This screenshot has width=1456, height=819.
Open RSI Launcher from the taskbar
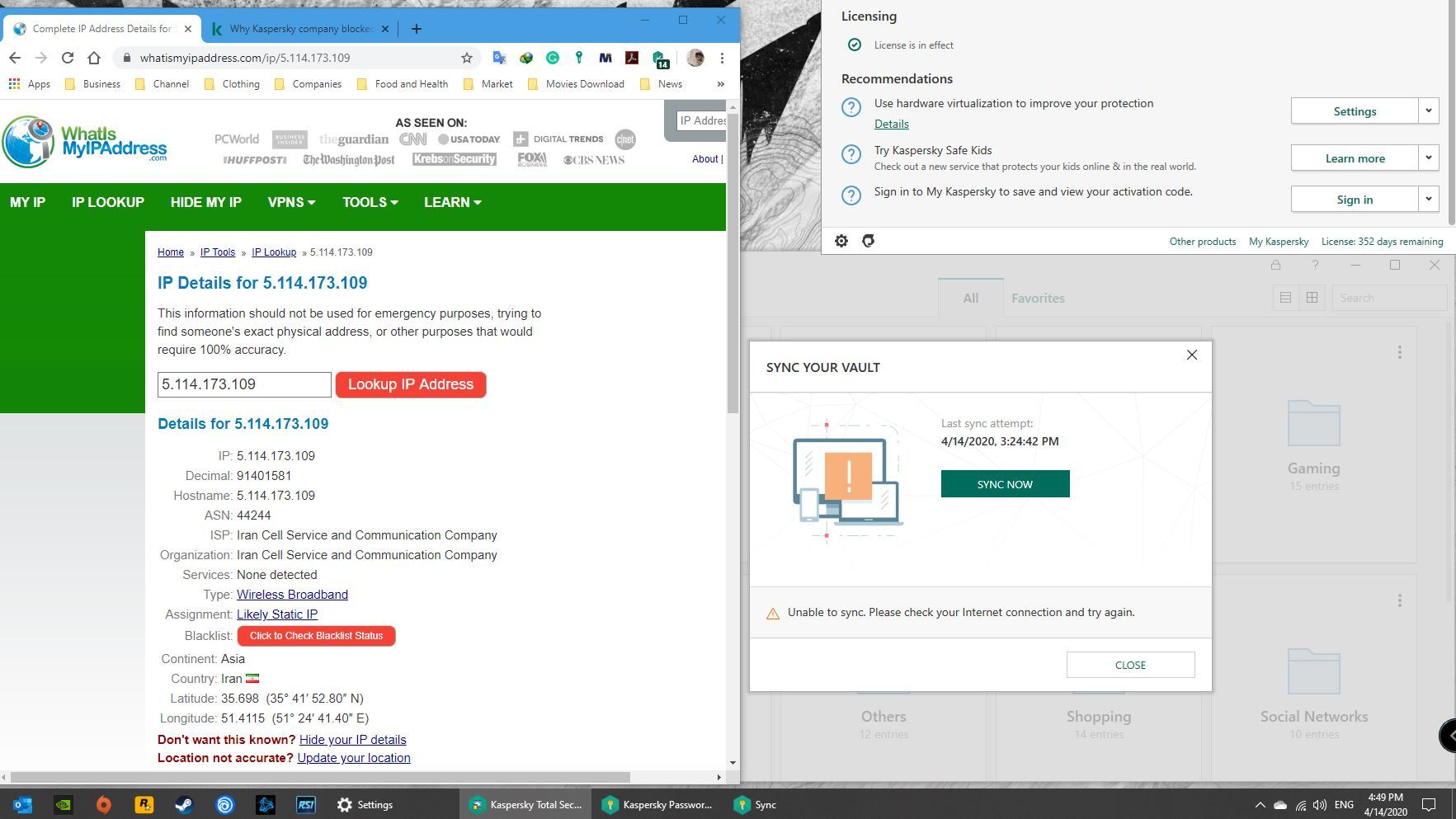click(305, 805)
